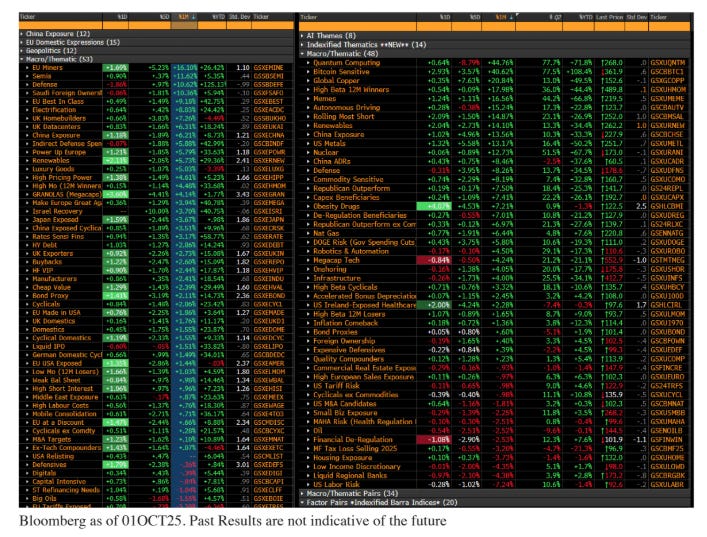The image size is (707, 537).
Task: Click the +44.76% Quantum Computing 1M value
Action: (x=500, y=63)
